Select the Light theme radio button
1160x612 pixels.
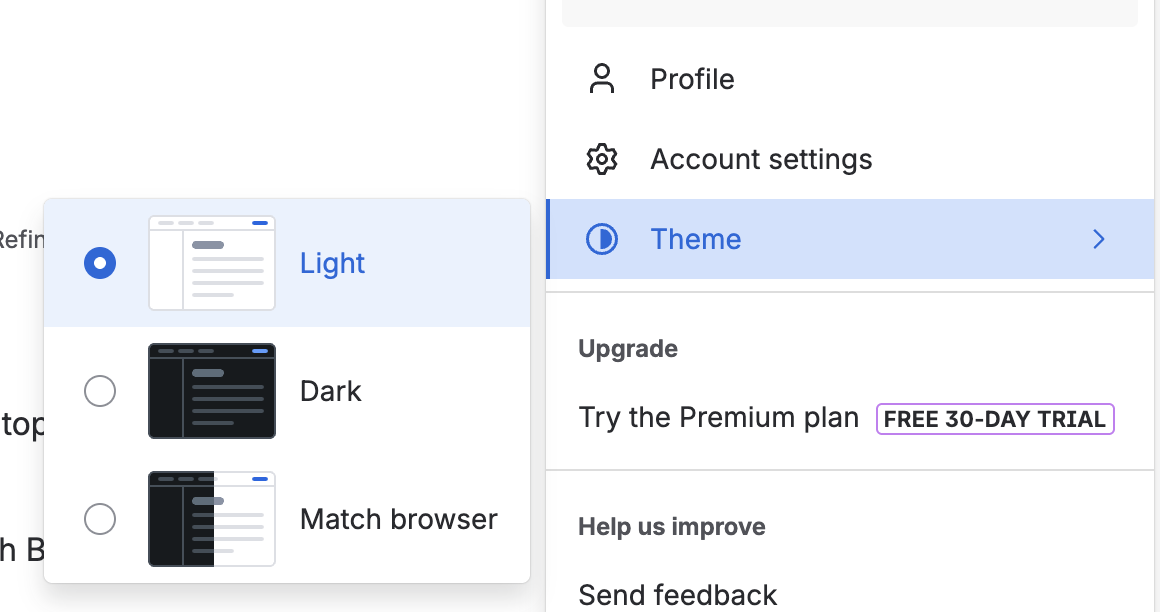100,263
